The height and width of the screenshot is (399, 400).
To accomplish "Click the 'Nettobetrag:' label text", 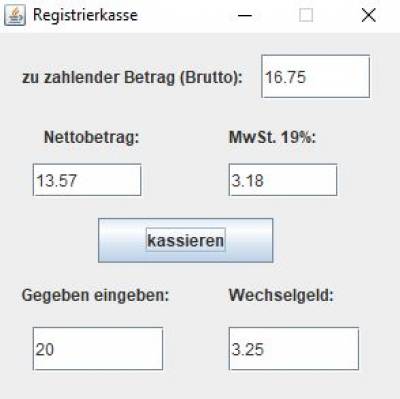I will (92, 137).
